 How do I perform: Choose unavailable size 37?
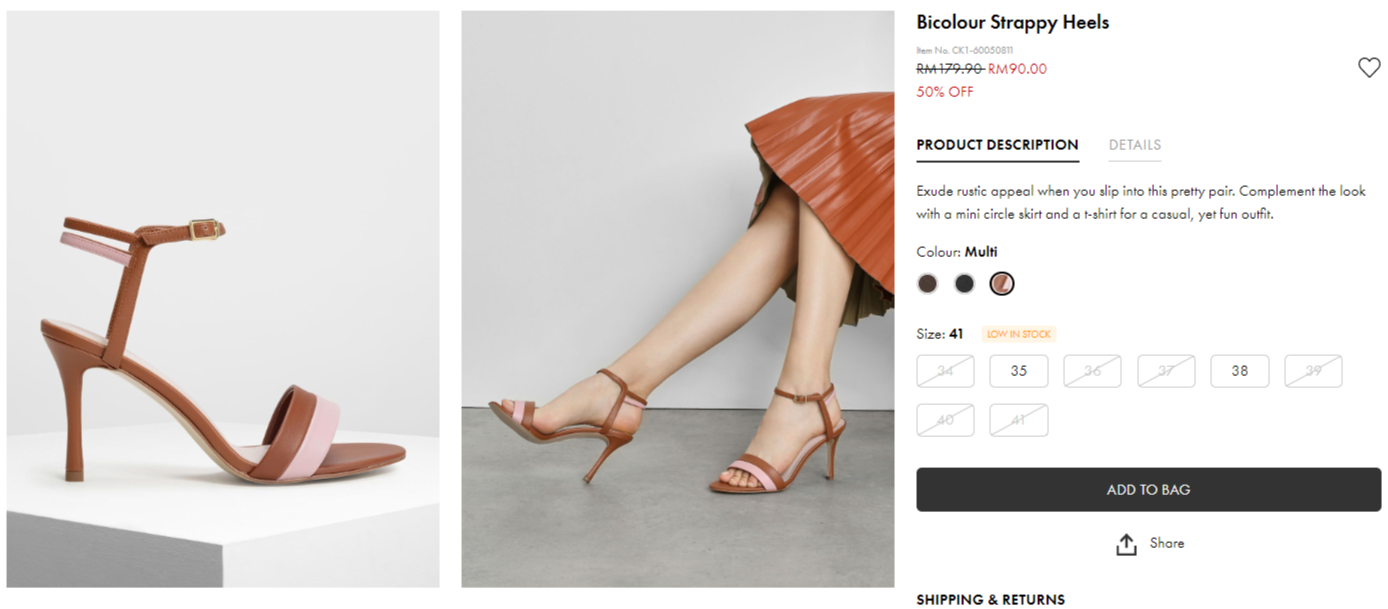tap(1166, 371)
